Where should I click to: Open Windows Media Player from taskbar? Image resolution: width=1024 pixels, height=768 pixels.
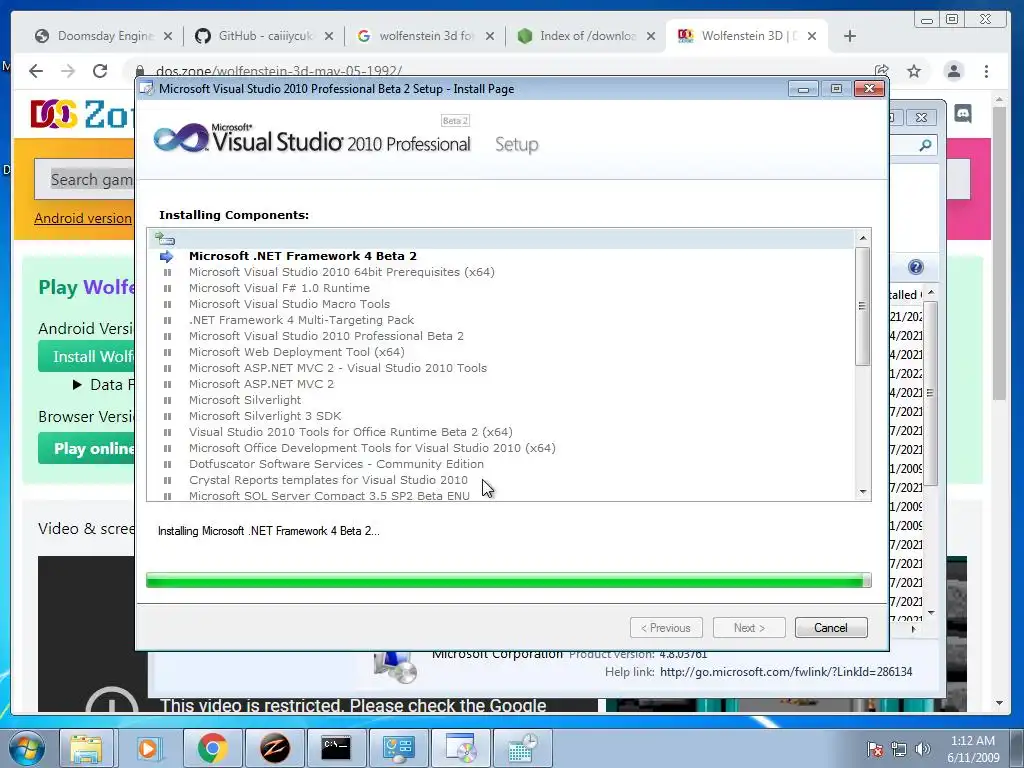(x=149, y=748)
